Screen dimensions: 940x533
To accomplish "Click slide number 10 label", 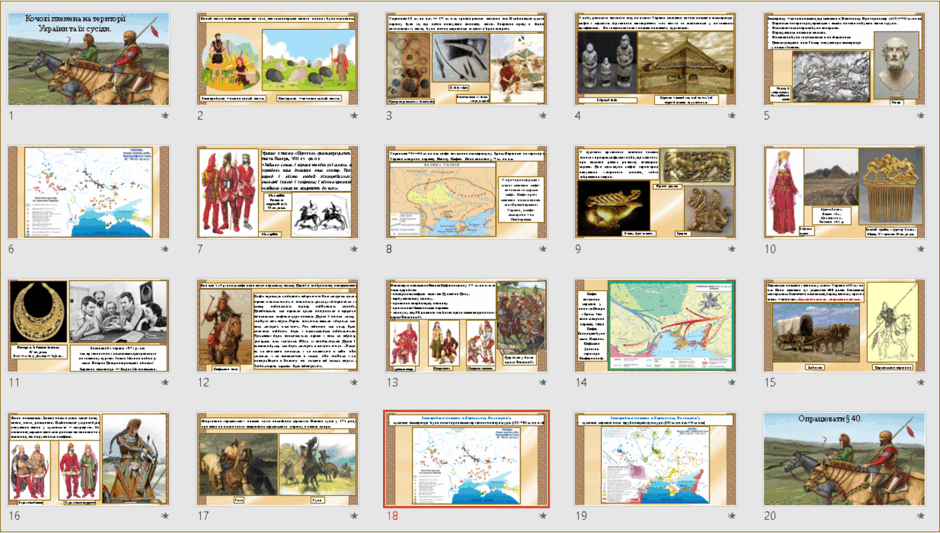I will pos(770,249).
